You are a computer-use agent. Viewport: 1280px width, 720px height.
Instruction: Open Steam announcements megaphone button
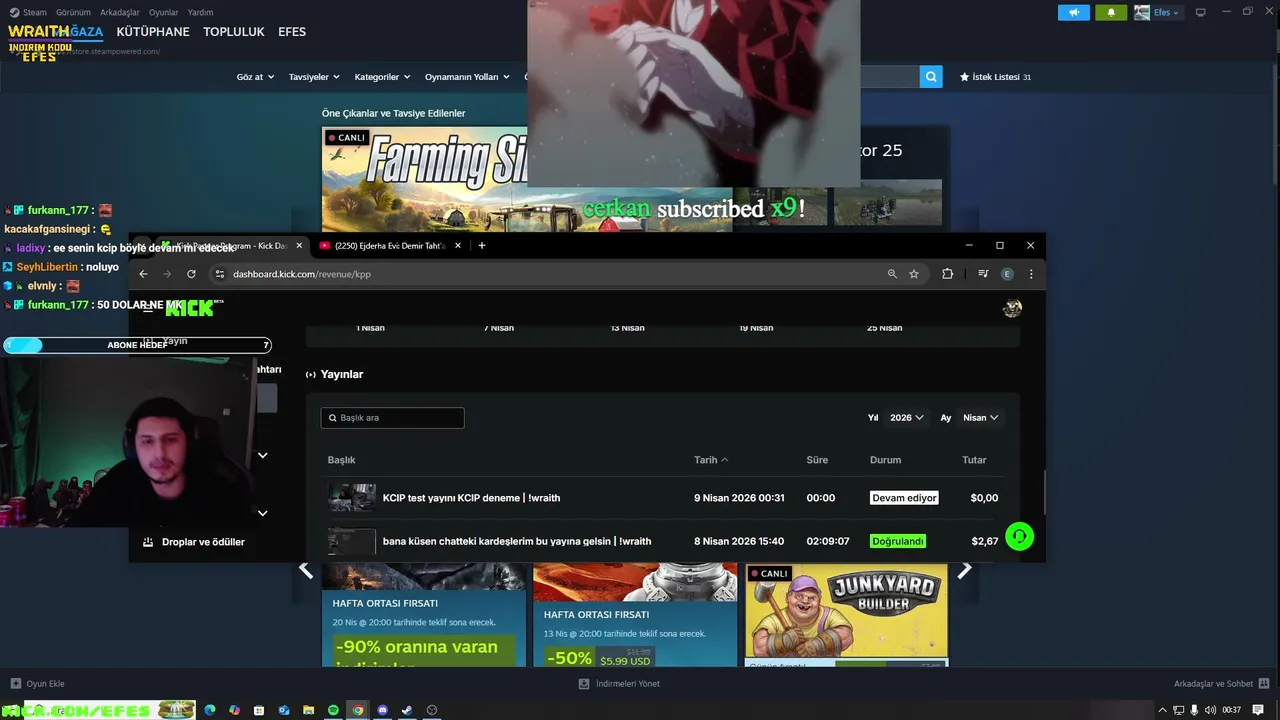pos(1073,13)
